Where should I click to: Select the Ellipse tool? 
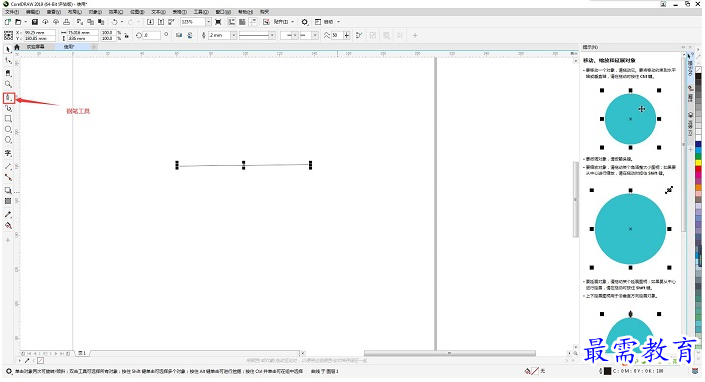tap(8, 129)
